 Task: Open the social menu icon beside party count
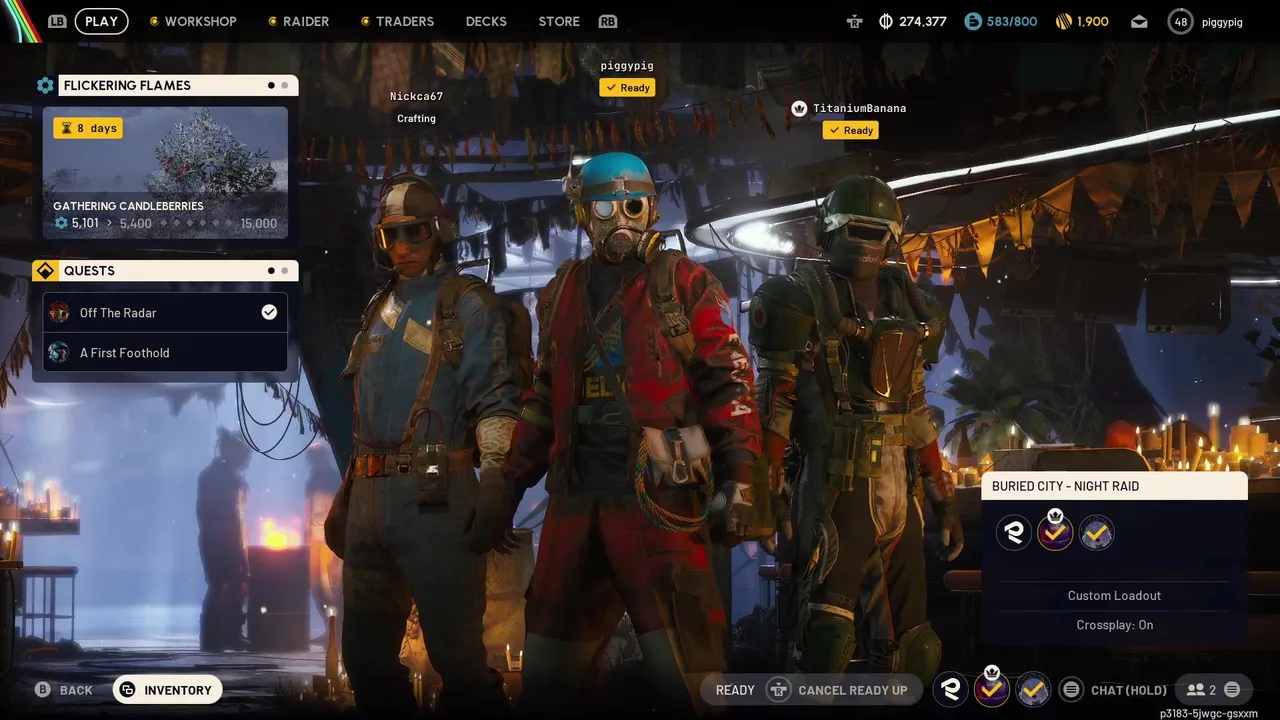click(x=1232, y=690)
